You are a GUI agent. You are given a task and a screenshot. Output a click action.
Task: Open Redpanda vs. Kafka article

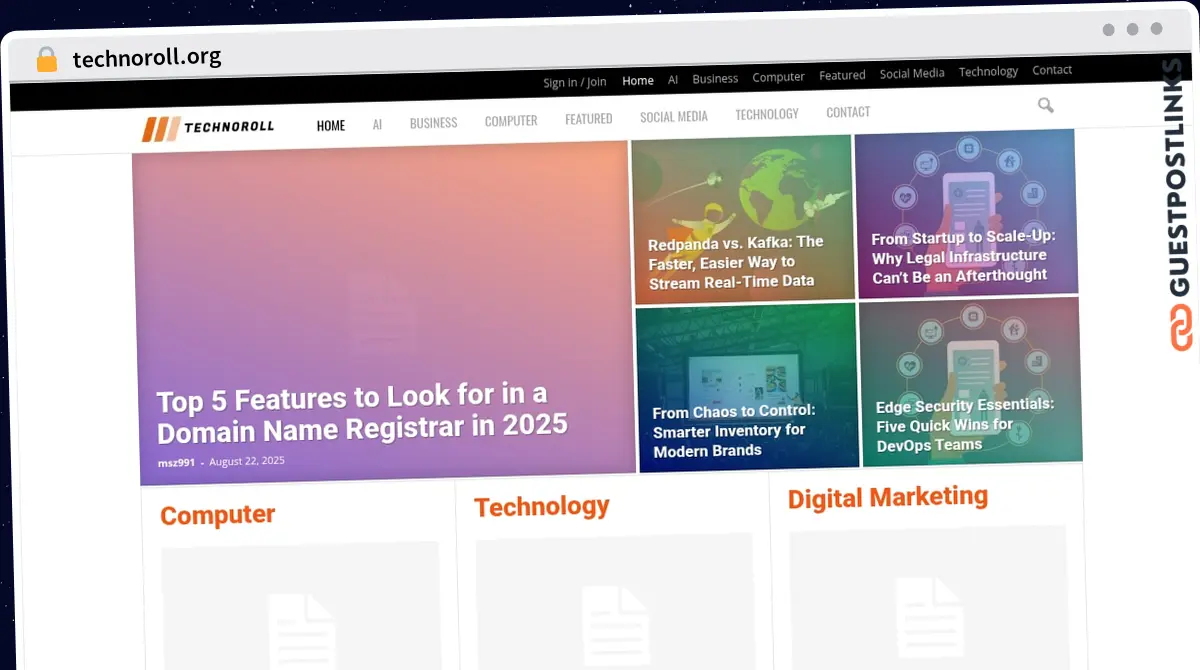pyautogui.click(x=735, y=262)
